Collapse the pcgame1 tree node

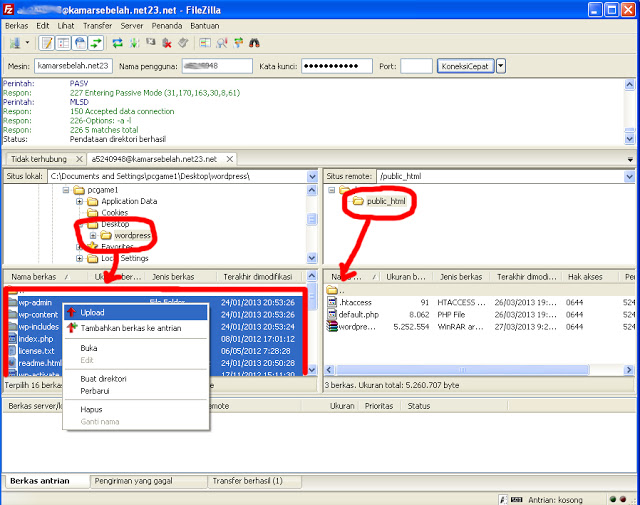point(66,190)
